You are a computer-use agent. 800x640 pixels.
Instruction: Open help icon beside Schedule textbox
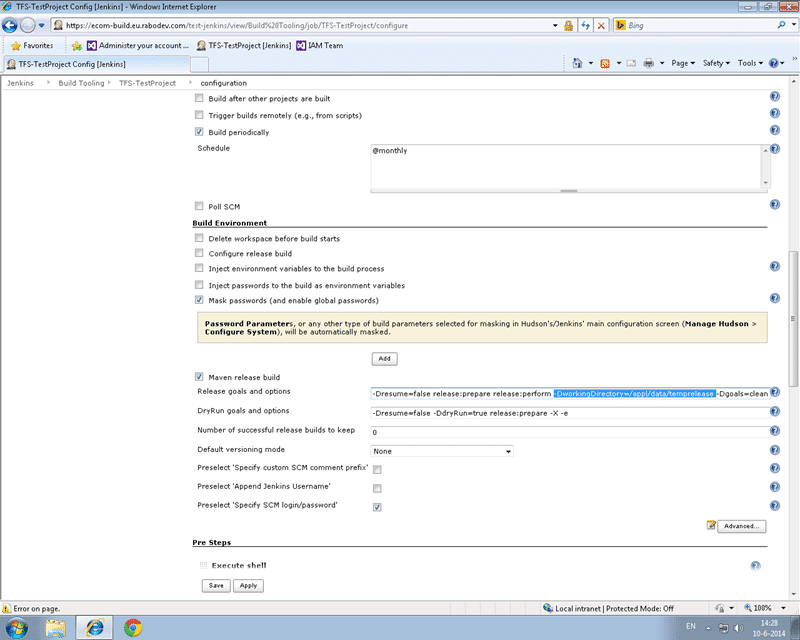click(775, 149)
